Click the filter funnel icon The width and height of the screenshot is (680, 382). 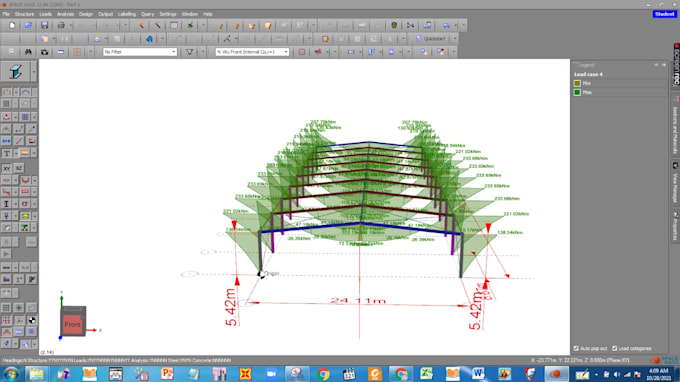pos(190,52)
